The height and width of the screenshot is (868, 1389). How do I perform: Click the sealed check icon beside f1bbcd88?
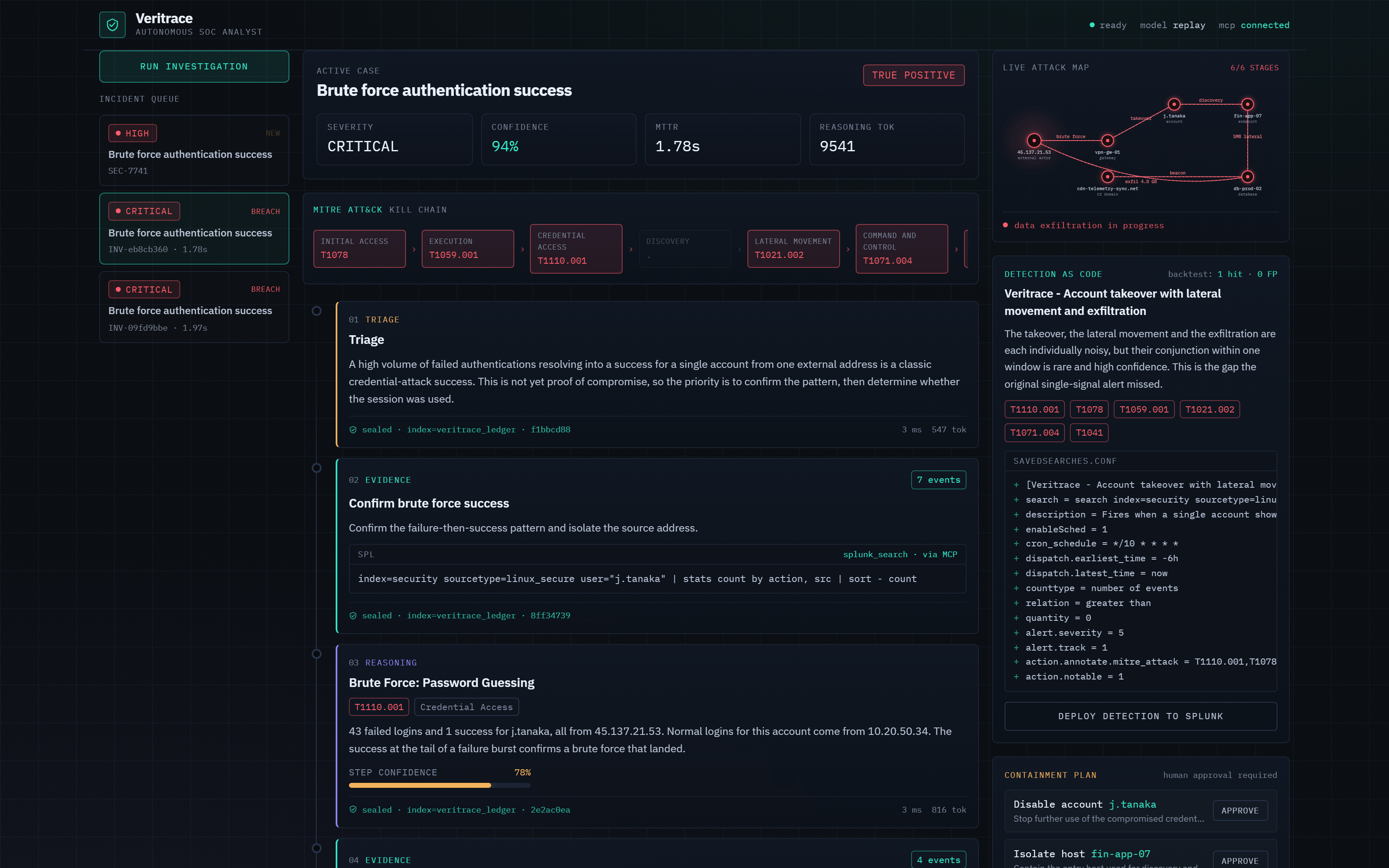353,429
